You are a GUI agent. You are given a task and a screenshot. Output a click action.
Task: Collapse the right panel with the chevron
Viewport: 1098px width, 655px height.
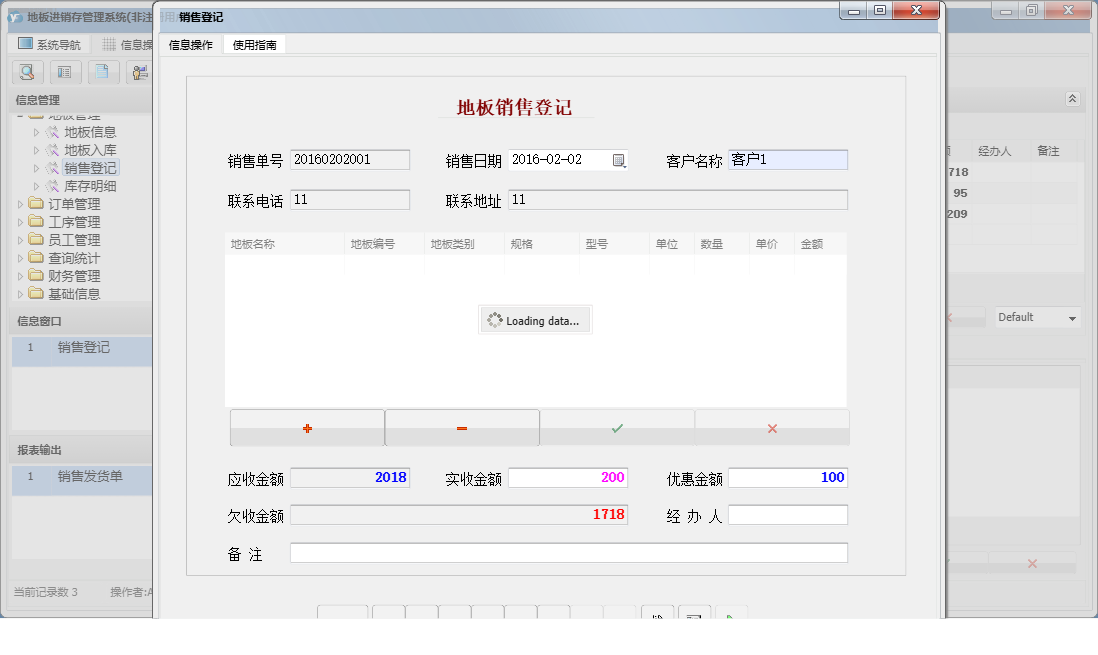click(x=1071, y=99)
